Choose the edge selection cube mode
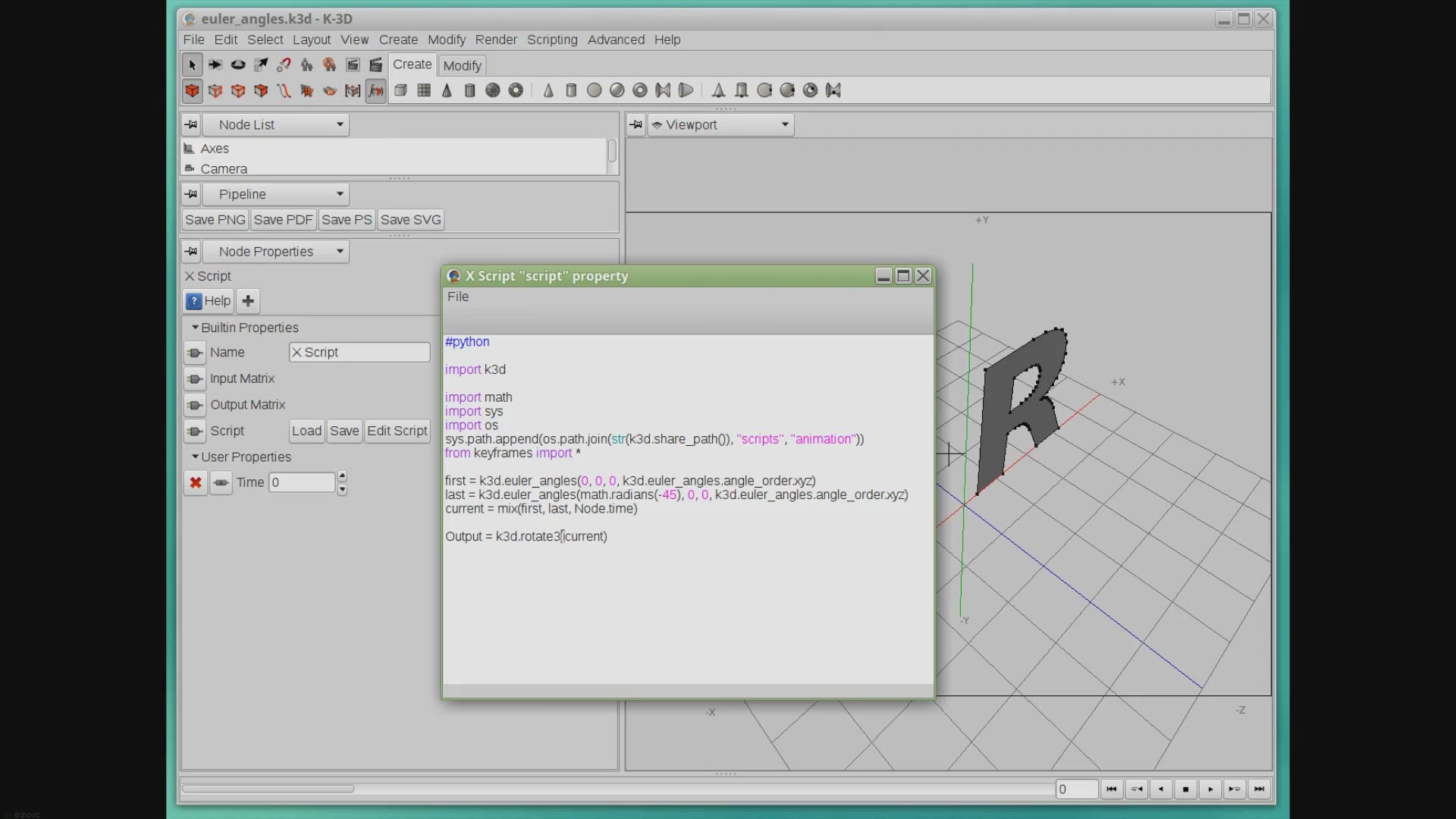Image resolution: width=1456 pixels, height=819 pixels. click(237, 91)
